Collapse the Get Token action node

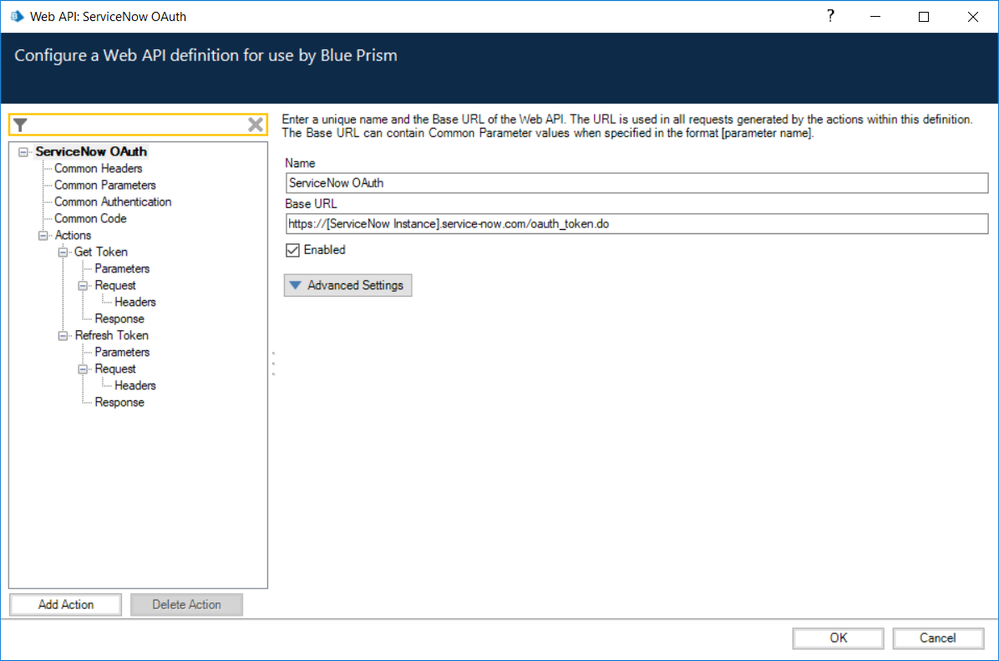coord(63,252)
